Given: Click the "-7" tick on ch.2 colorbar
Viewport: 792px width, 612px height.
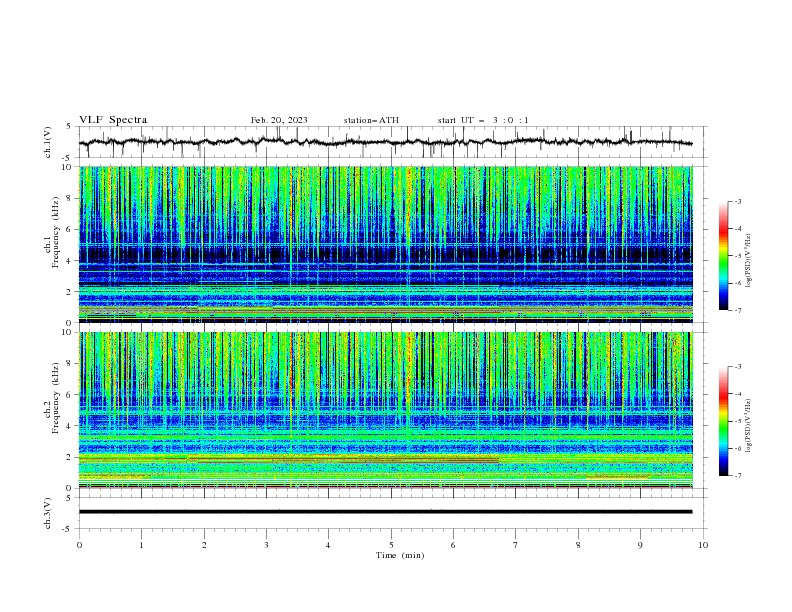Looking at the screenshot, I should click(737, 475).
